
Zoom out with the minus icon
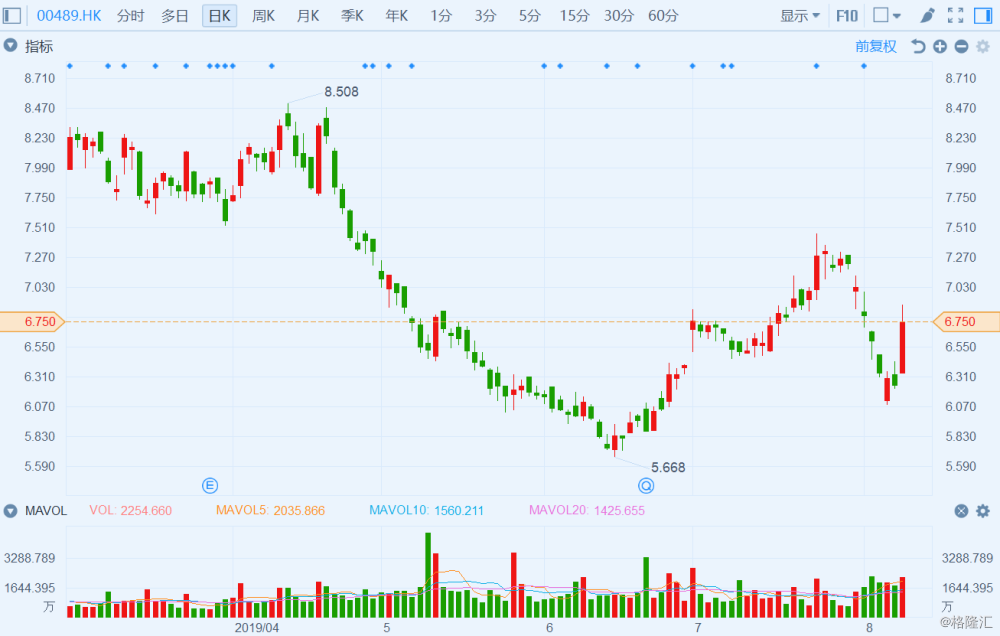[961, 46]
